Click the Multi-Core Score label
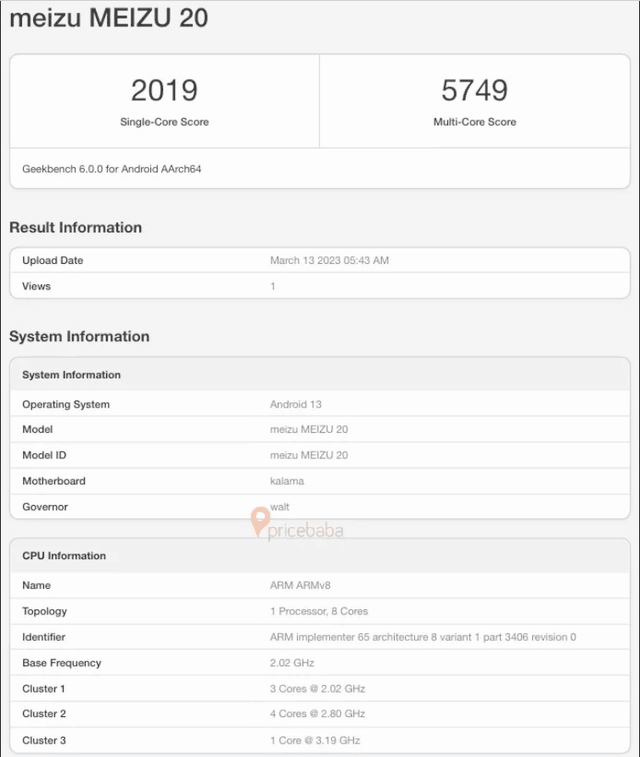This screenshot has height=757, width=640. click(474, 122)
